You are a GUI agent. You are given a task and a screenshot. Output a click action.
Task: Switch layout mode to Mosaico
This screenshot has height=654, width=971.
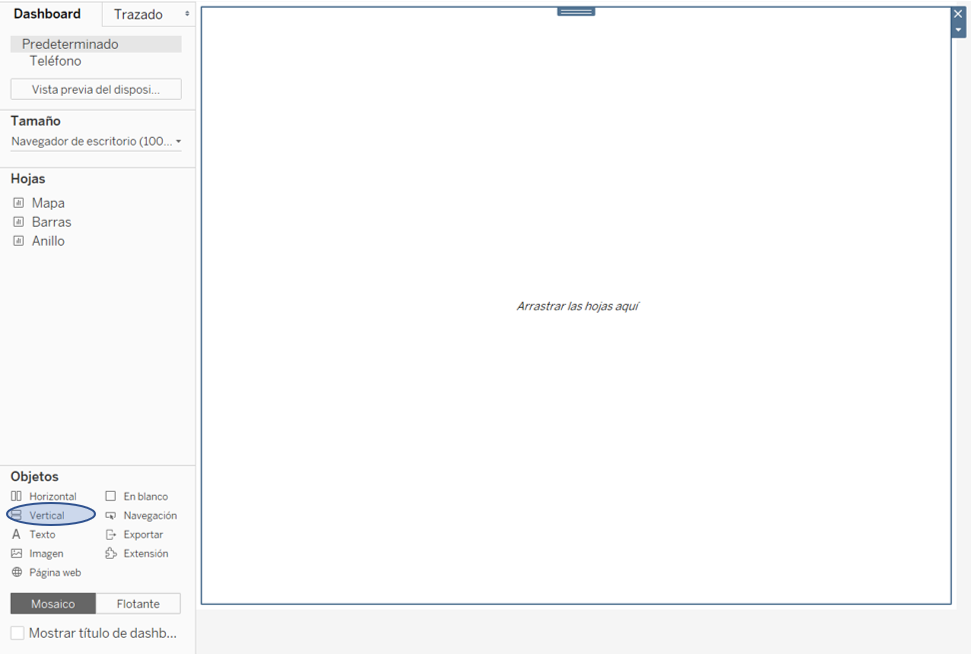click(x=53, y=604)
